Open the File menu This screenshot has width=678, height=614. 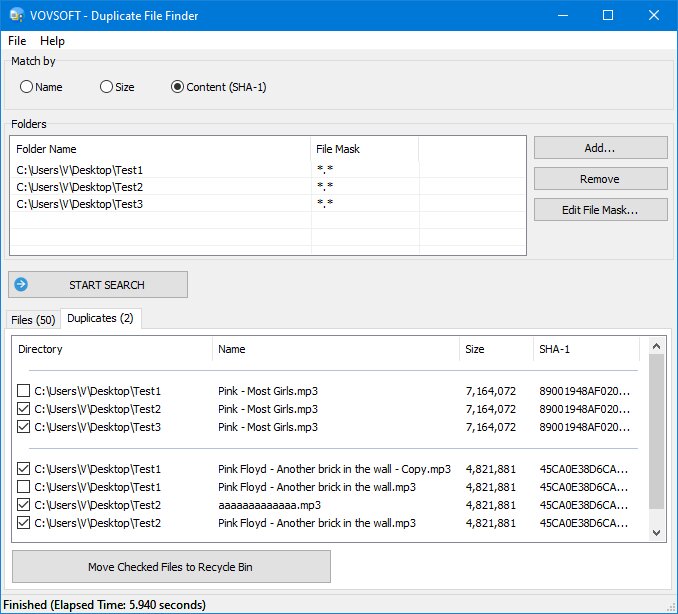[x=17, y=41]
